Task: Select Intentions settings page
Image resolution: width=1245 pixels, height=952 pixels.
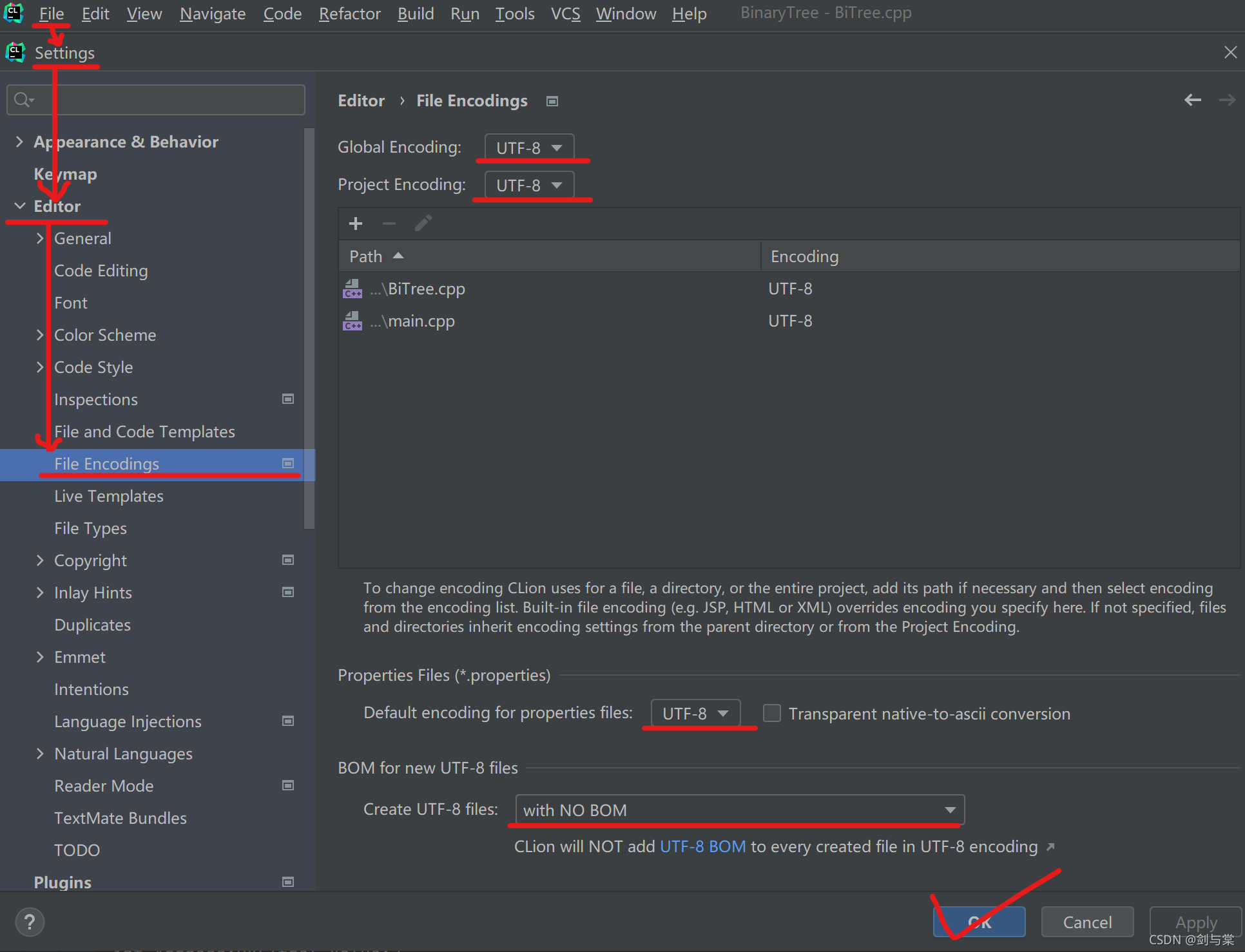Action: pyautogui.click(x=92, y=689)
